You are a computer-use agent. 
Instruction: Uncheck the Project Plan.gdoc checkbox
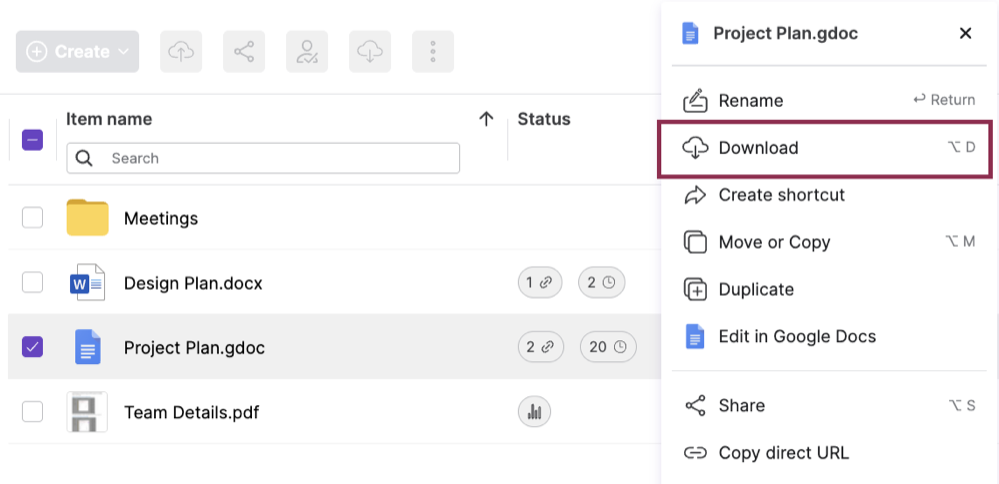32,347
